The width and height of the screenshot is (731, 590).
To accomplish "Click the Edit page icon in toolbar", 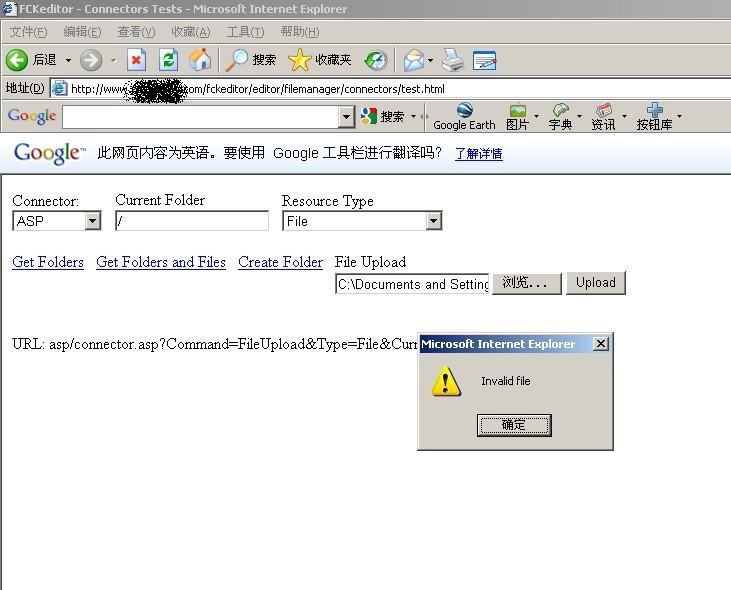I will [484, 60].
